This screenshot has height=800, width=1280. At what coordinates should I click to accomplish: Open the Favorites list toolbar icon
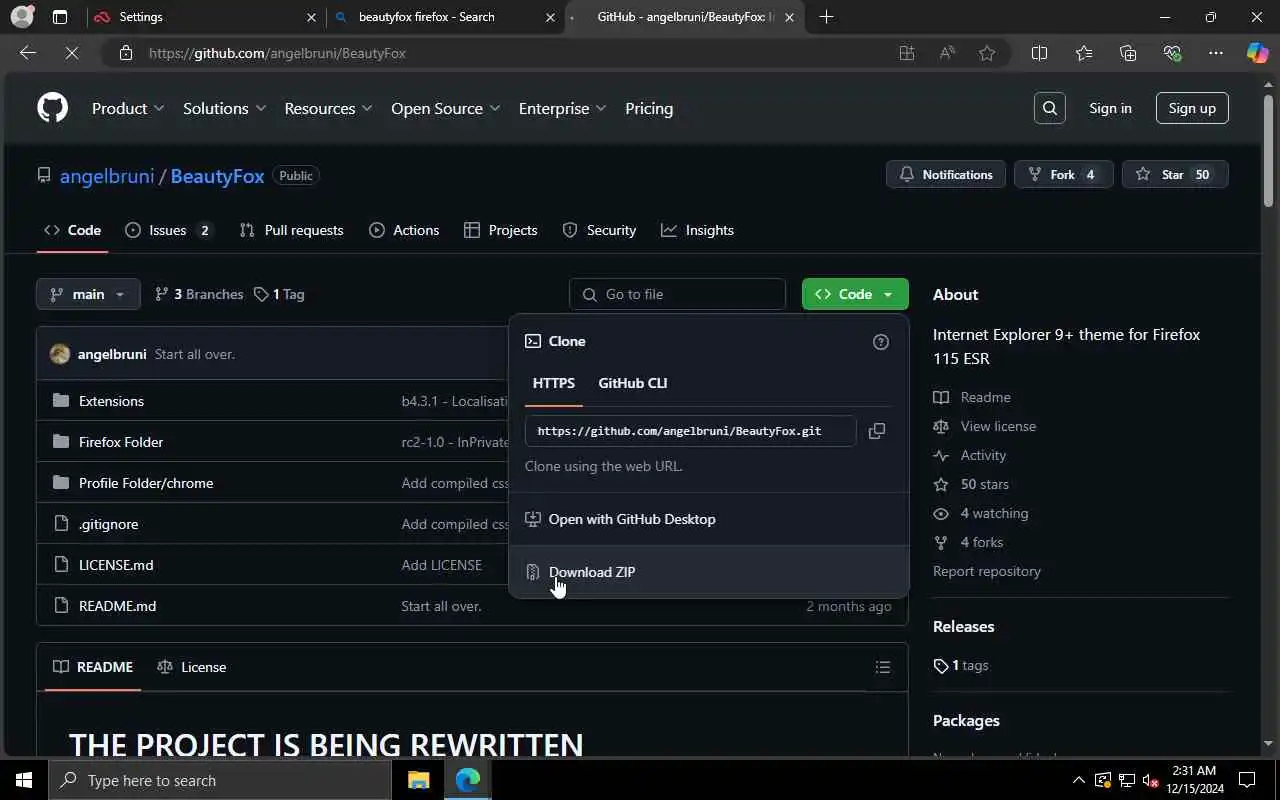pos(1084,53)
